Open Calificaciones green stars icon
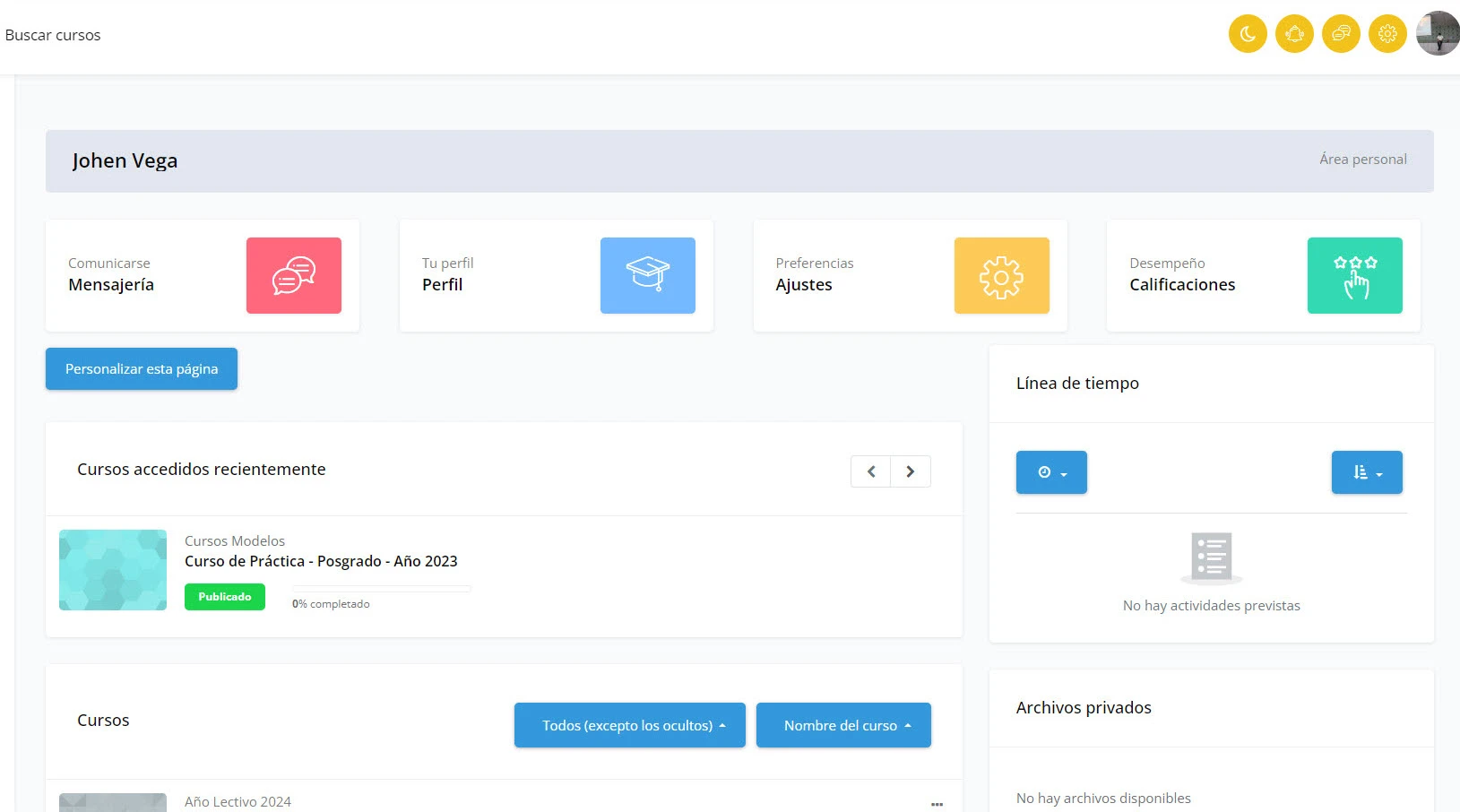 [1354, 275]
